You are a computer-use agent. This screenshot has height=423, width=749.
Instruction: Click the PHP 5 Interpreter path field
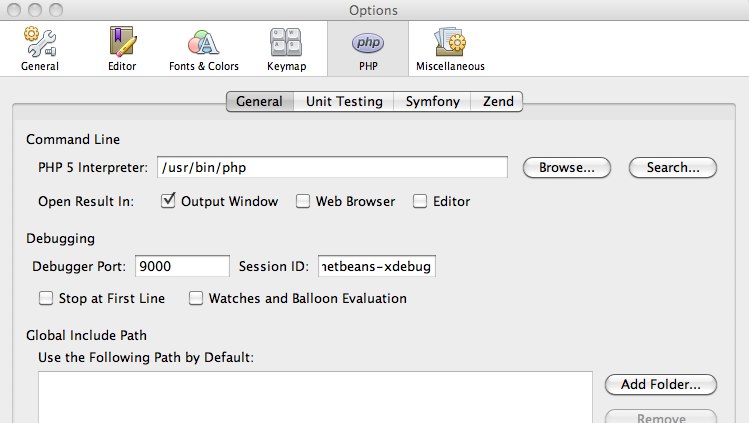(331, 167)
